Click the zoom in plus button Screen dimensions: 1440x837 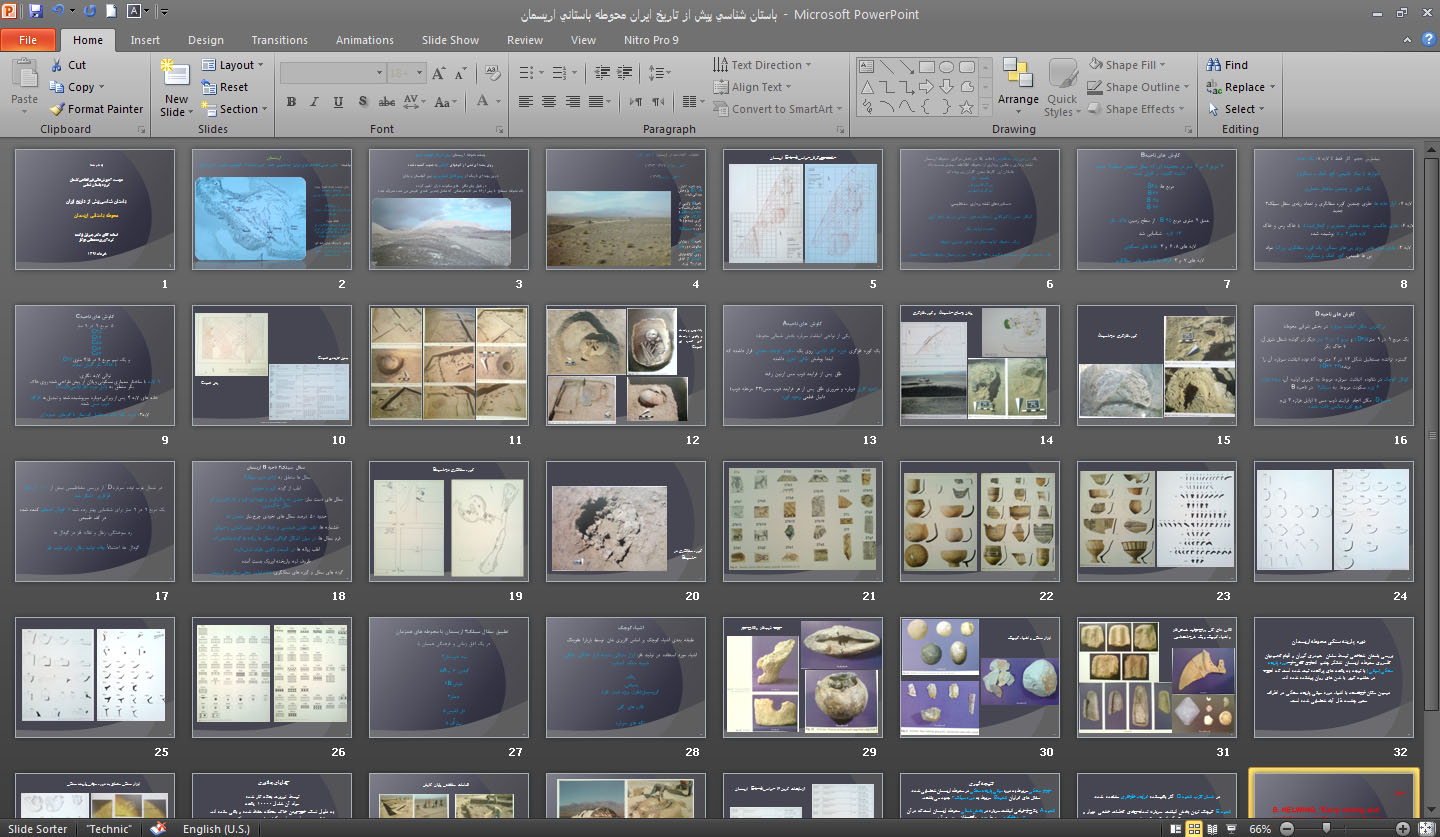[x=1403, y=829]
